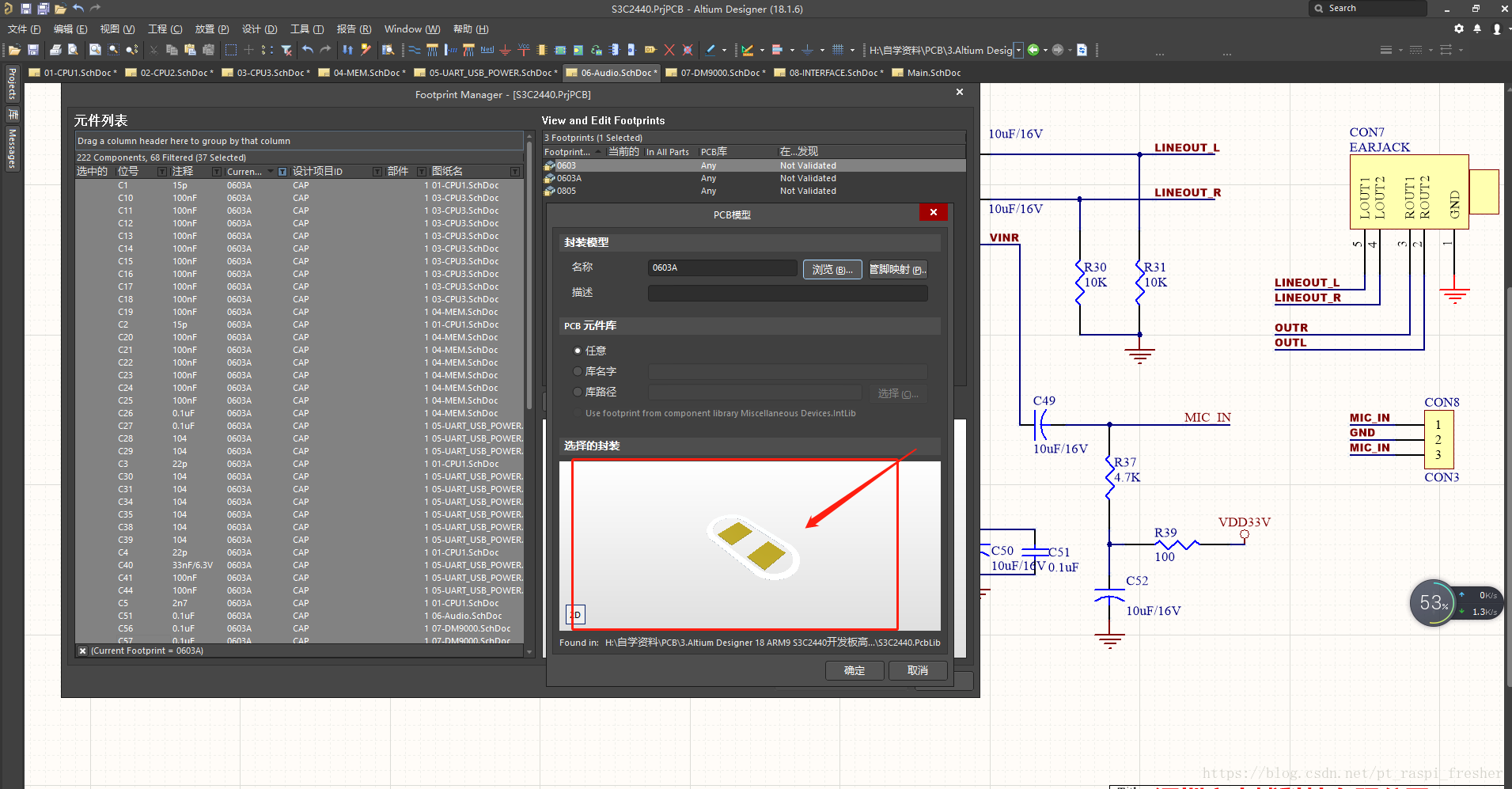Expand the alignment tools dropdown arrow
The height and width of the screenshot is (789, 1512).
[792, 50]
